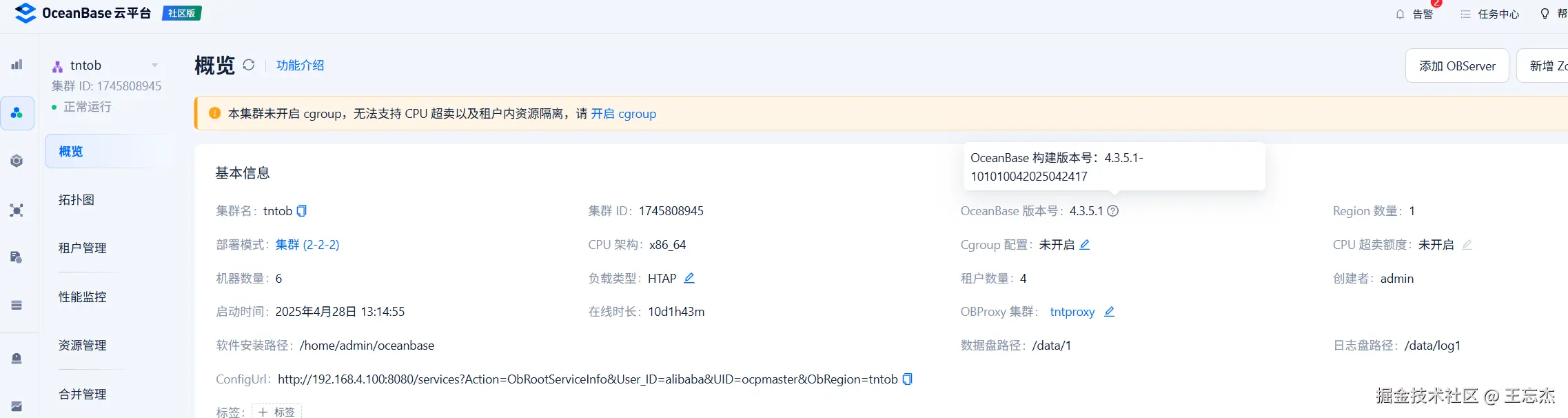Image resolution: width=1568 pixels, height=418 pixels.
Task: Click the 开启 cgroup link
Action: point(623,113)
